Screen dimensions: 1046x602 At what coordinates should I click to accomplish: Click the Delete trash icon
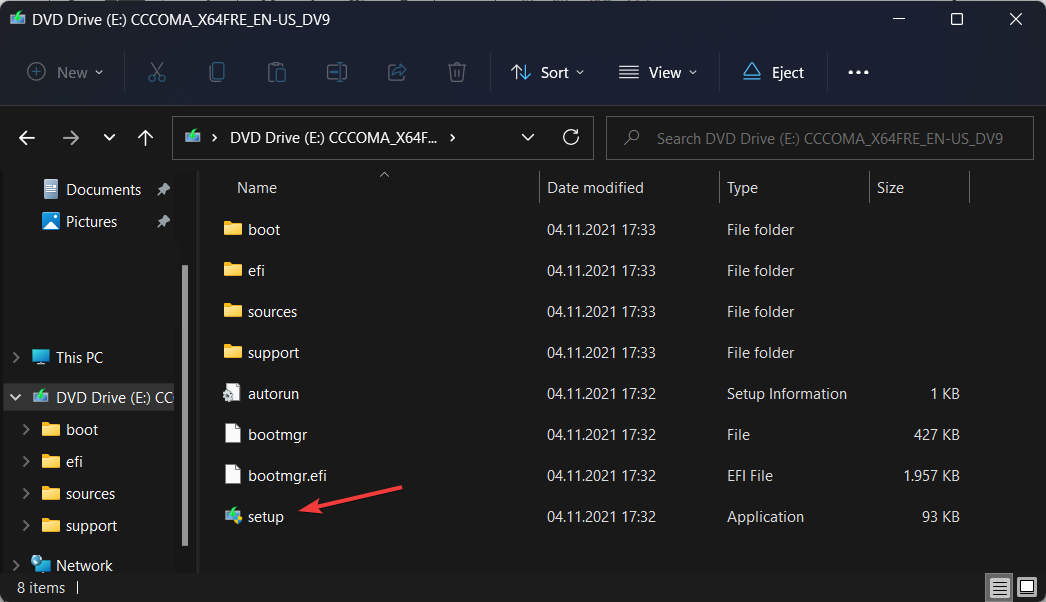click(457, 72)
